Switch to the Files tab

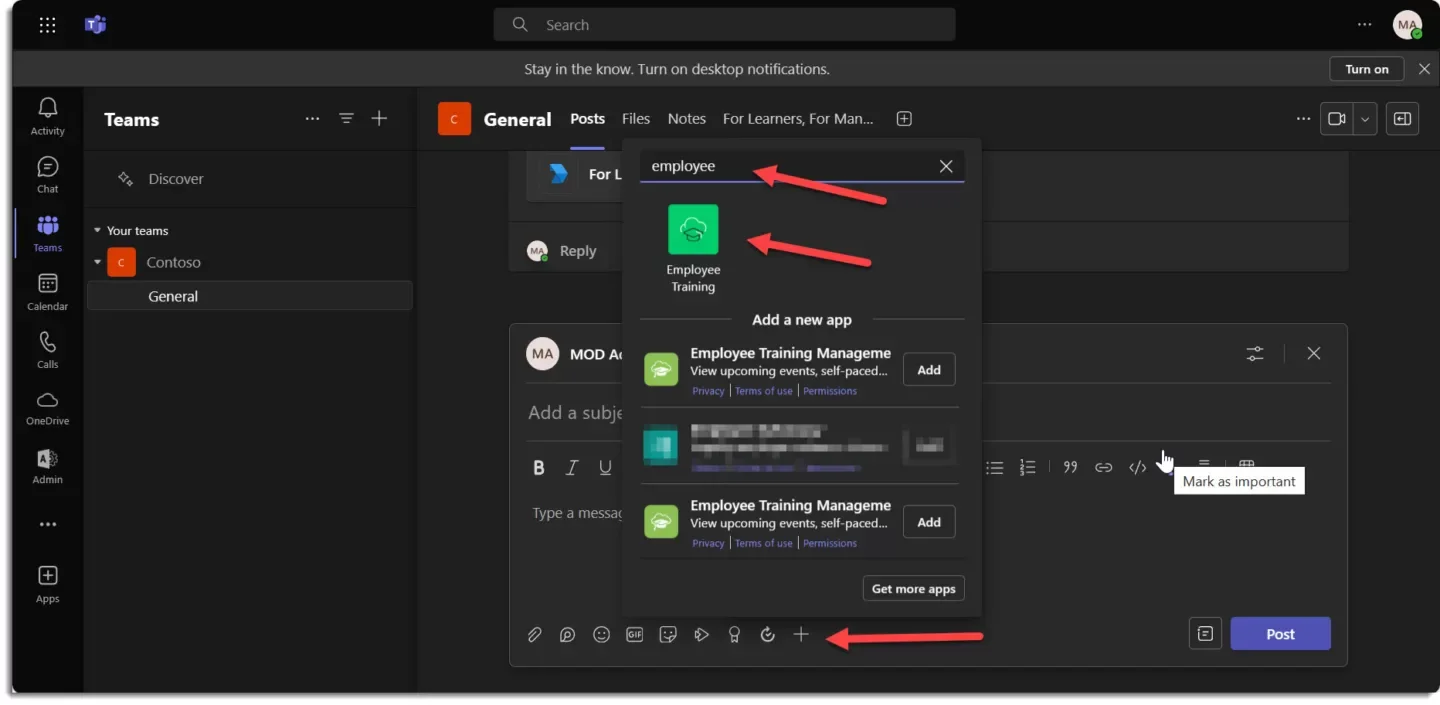tap(636, 118)
